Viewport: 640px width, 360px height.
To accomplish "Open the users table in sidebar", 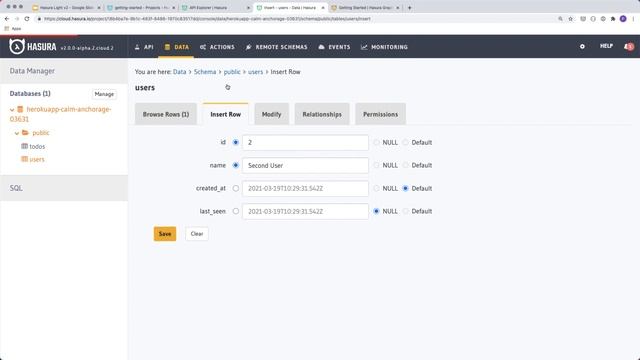I will coord(37,159).
